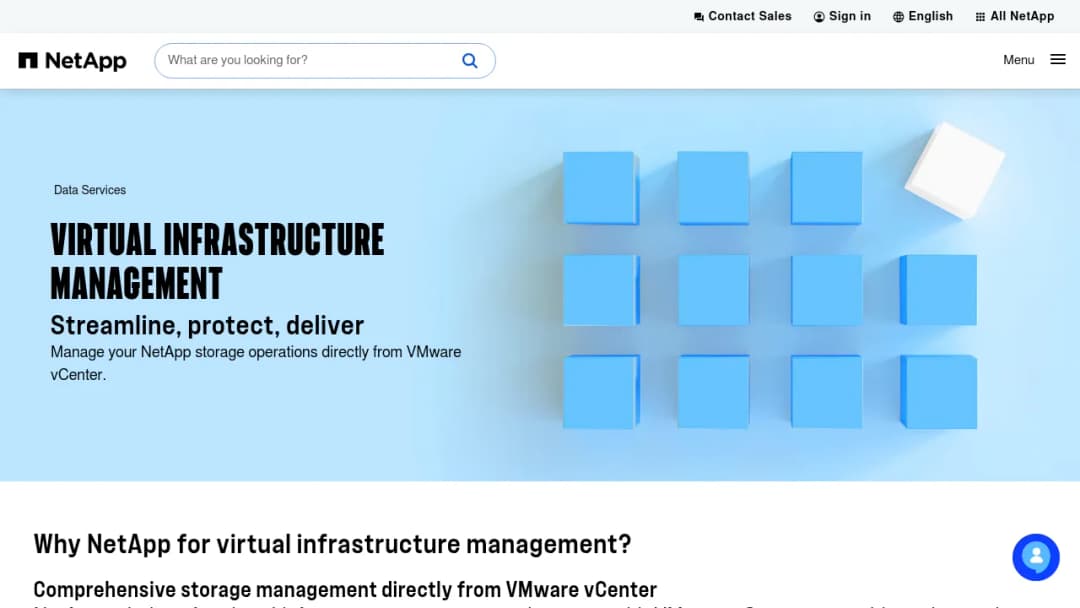This screenshot has width=1080, height=608.
Task: Open the Sign in link
Action: (x=842, y=17)
